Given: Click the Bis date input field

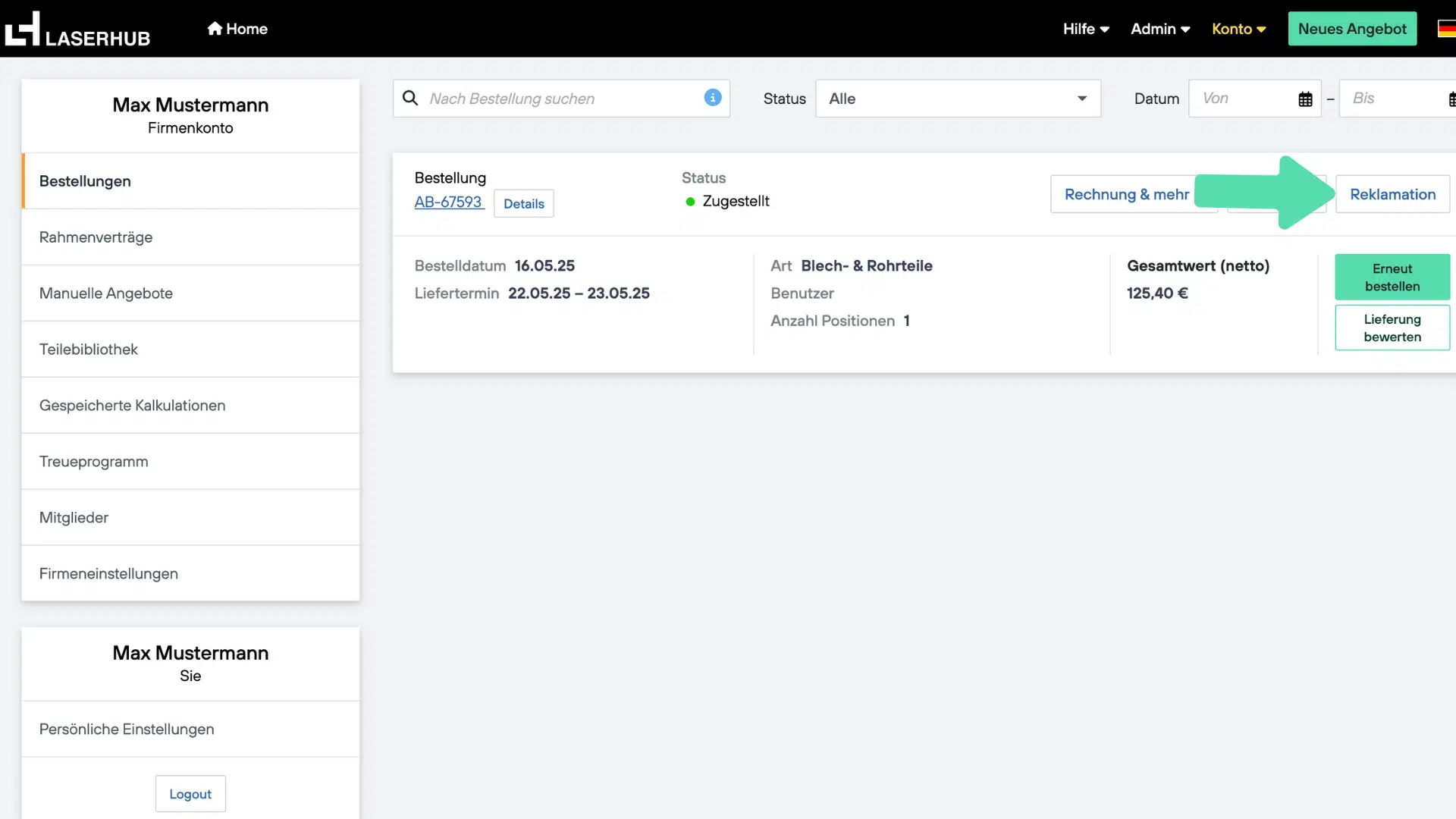Looking at the screenshot, I should click(x=1398, y=99).
